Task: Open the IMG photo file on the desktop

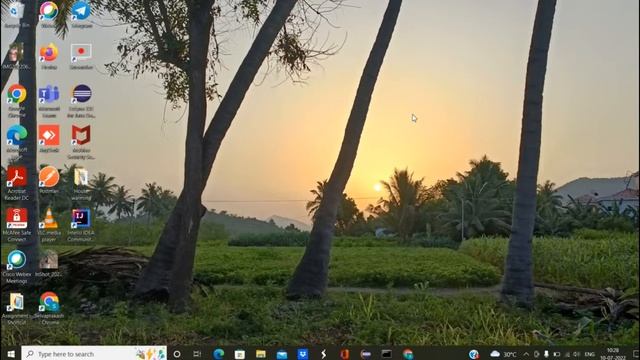Action: 16,56
